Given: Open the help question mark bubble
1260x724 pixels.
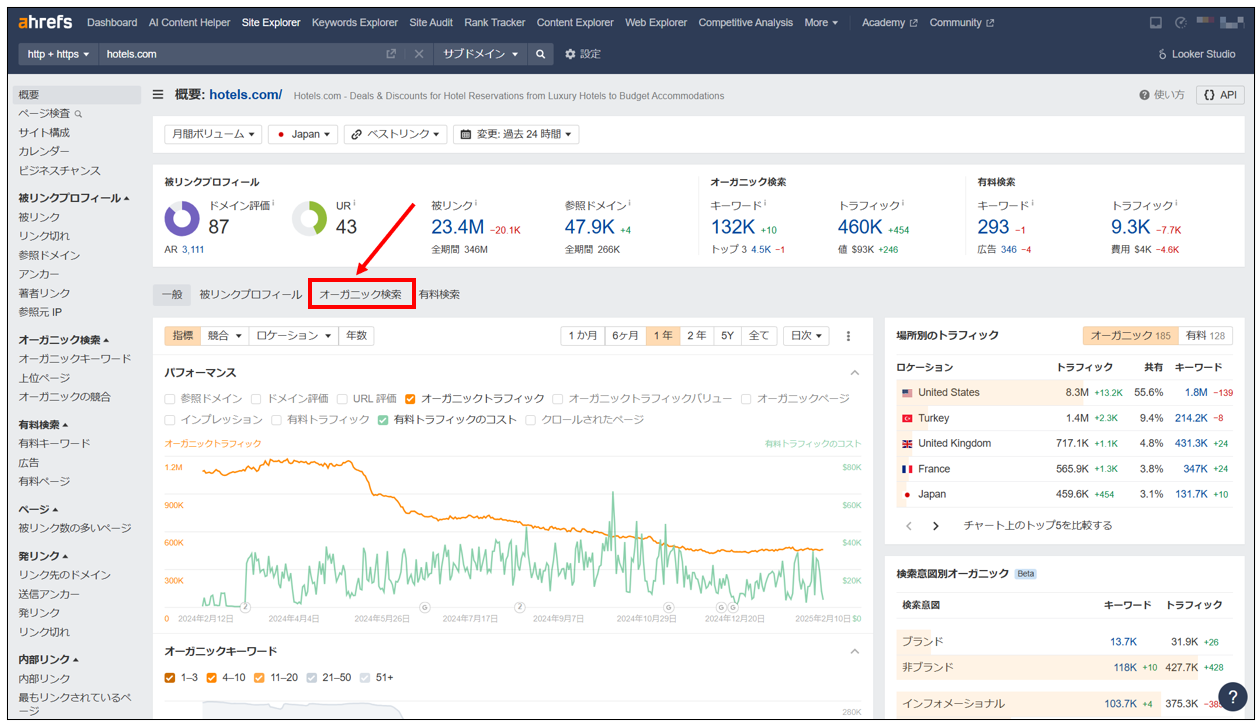Looking at the screenshot, I should [x=1233, y=698].
